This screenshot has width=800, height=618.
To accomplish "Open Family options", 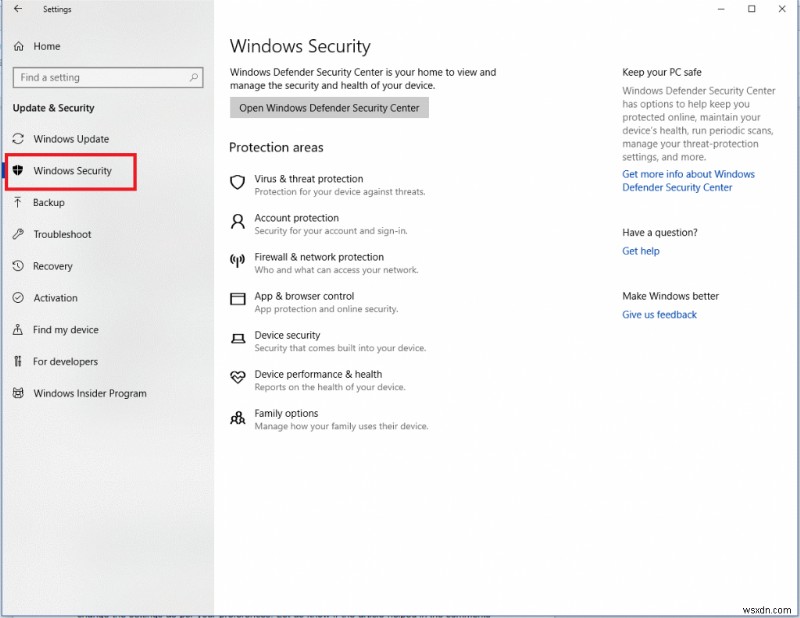I will [287, 415].
